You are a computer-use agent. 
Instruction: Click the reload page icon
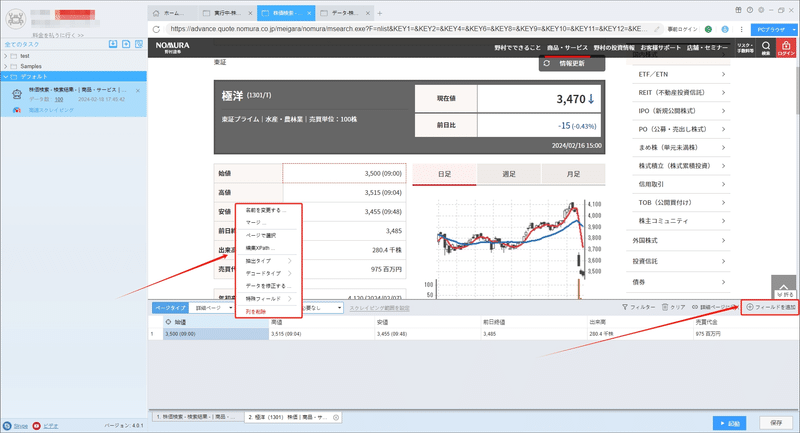click(156, 29)
